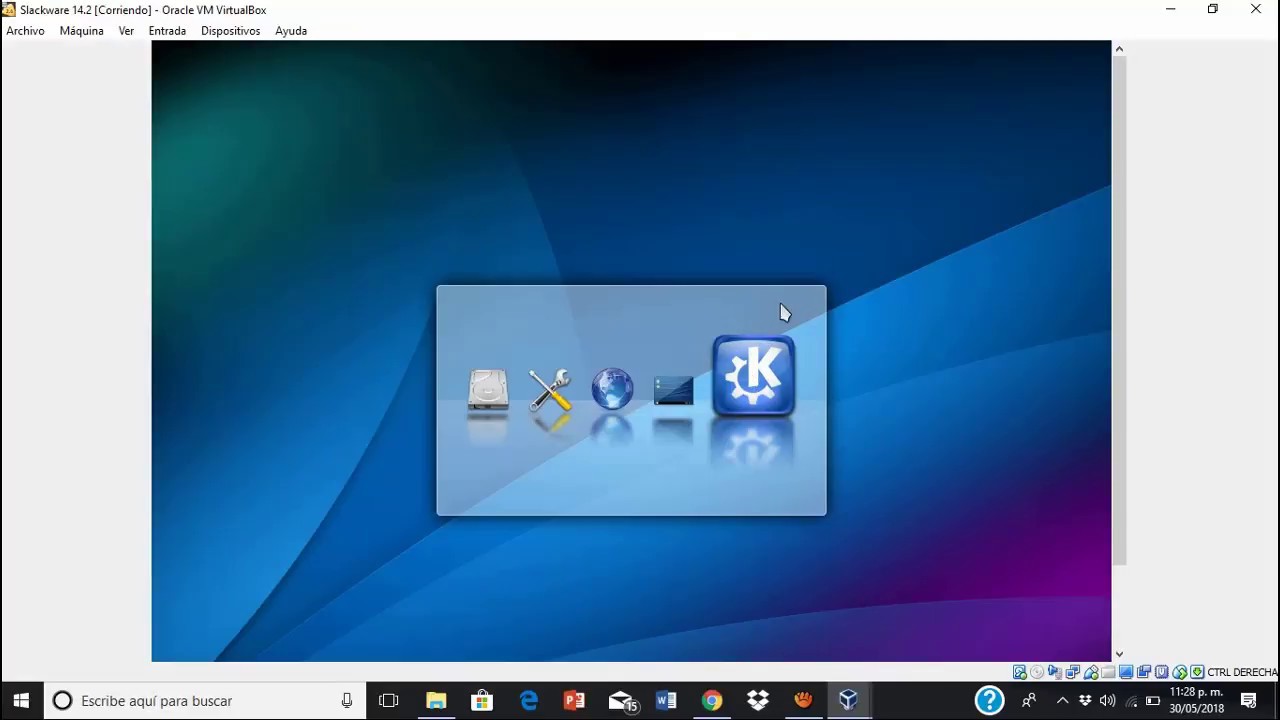Open the Máquina menu
Viewport: 1280px width, 720px height.
pos(81,31)
